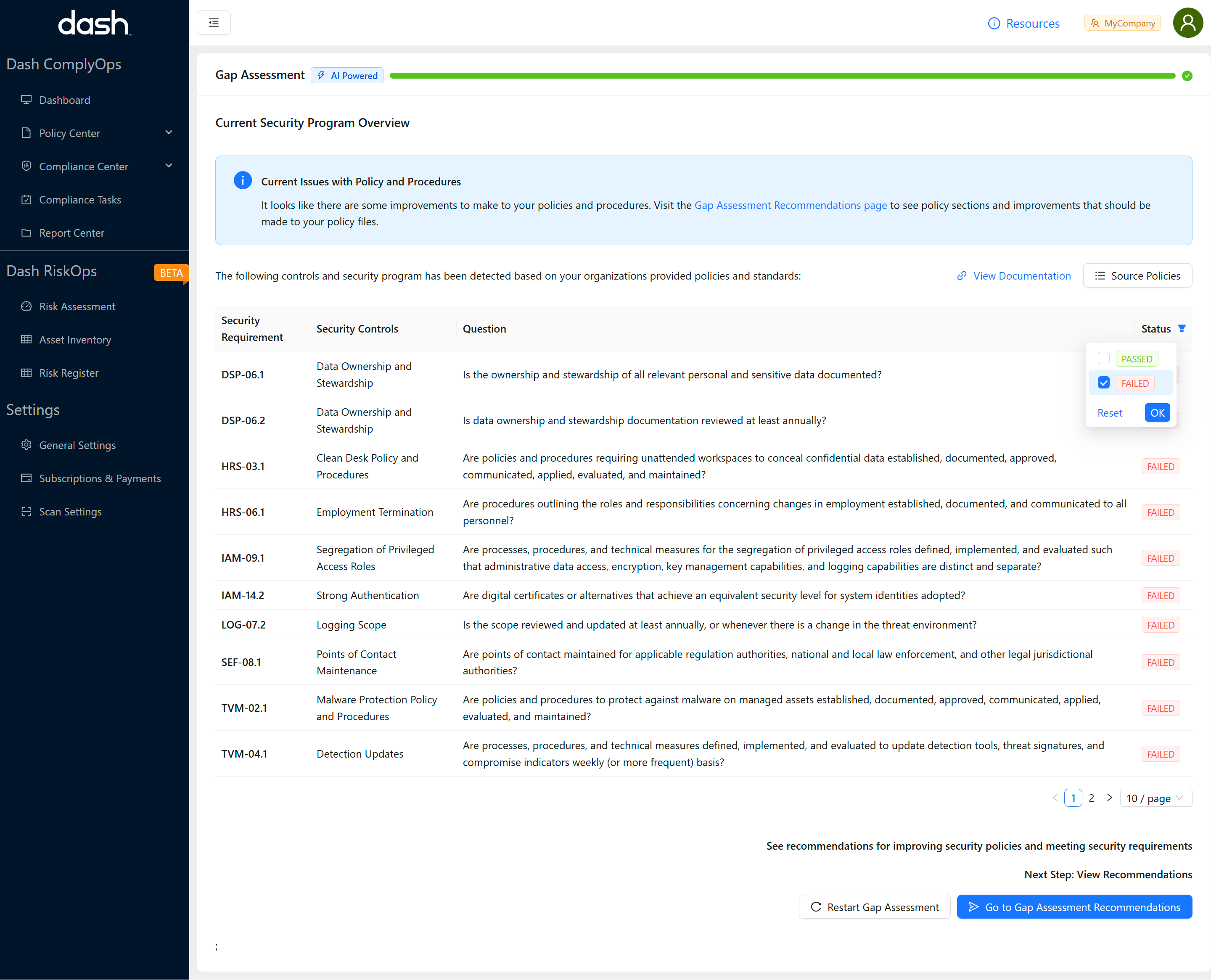Click the dash logo

[94, 23]
